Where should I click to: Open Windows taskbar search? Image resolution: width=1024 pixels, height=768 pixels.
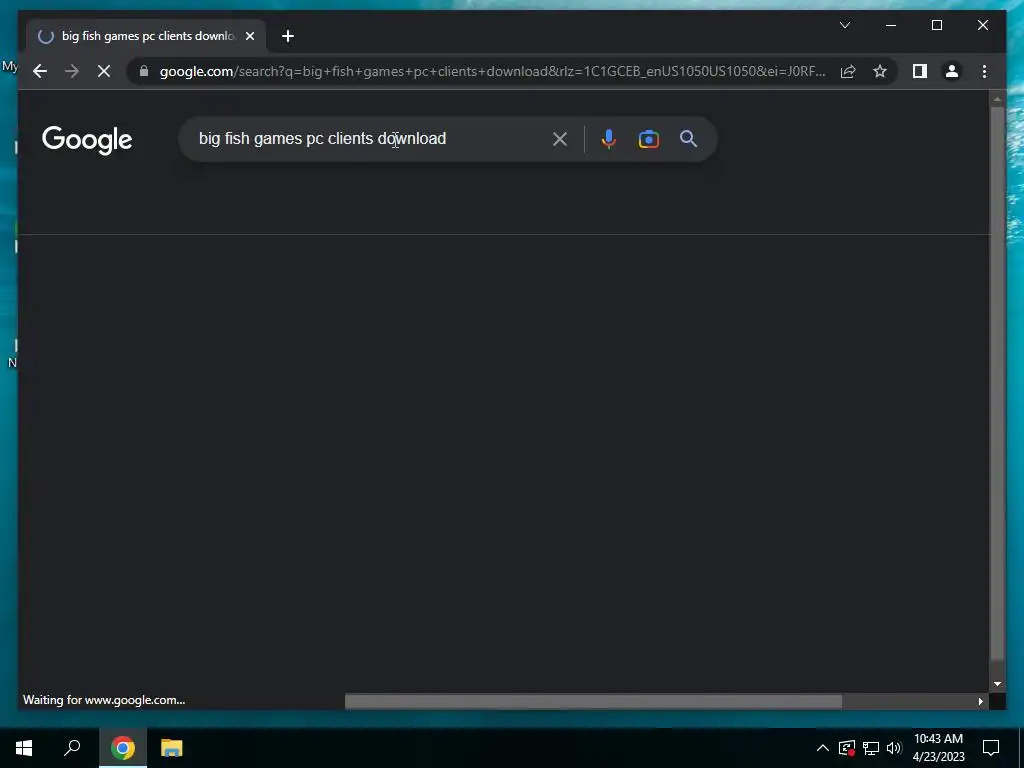(x=72, y=748)
